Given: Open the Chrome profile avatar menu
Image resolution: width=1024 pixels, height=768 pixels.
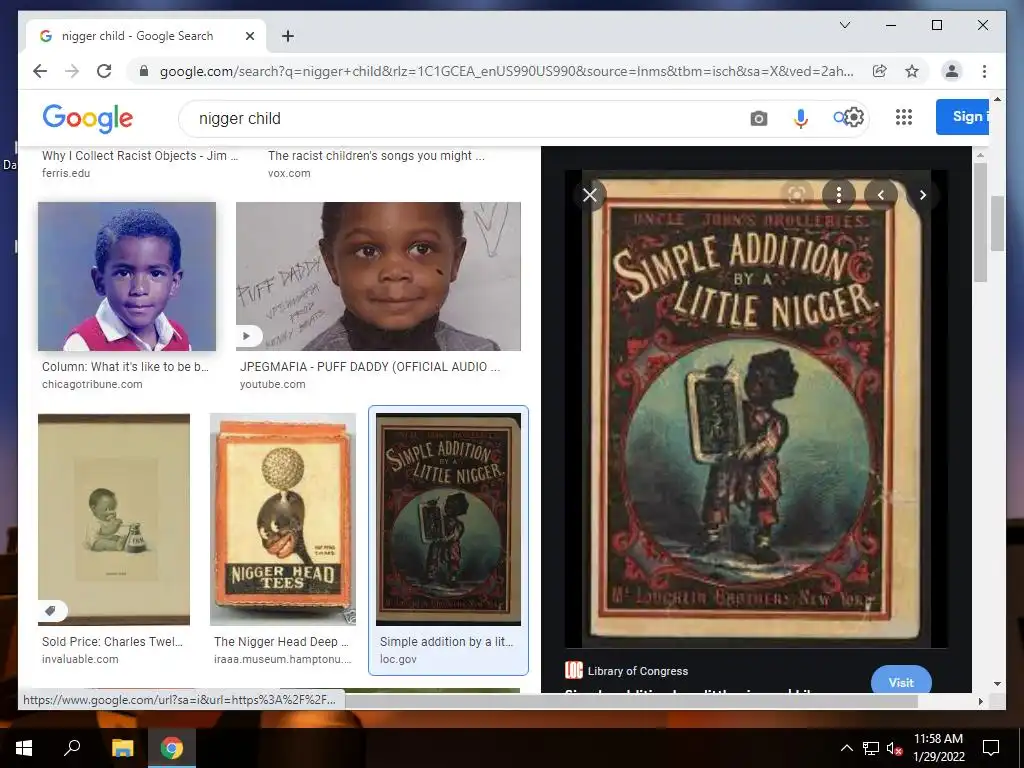Looking at the screenshot, I should 952,71.
